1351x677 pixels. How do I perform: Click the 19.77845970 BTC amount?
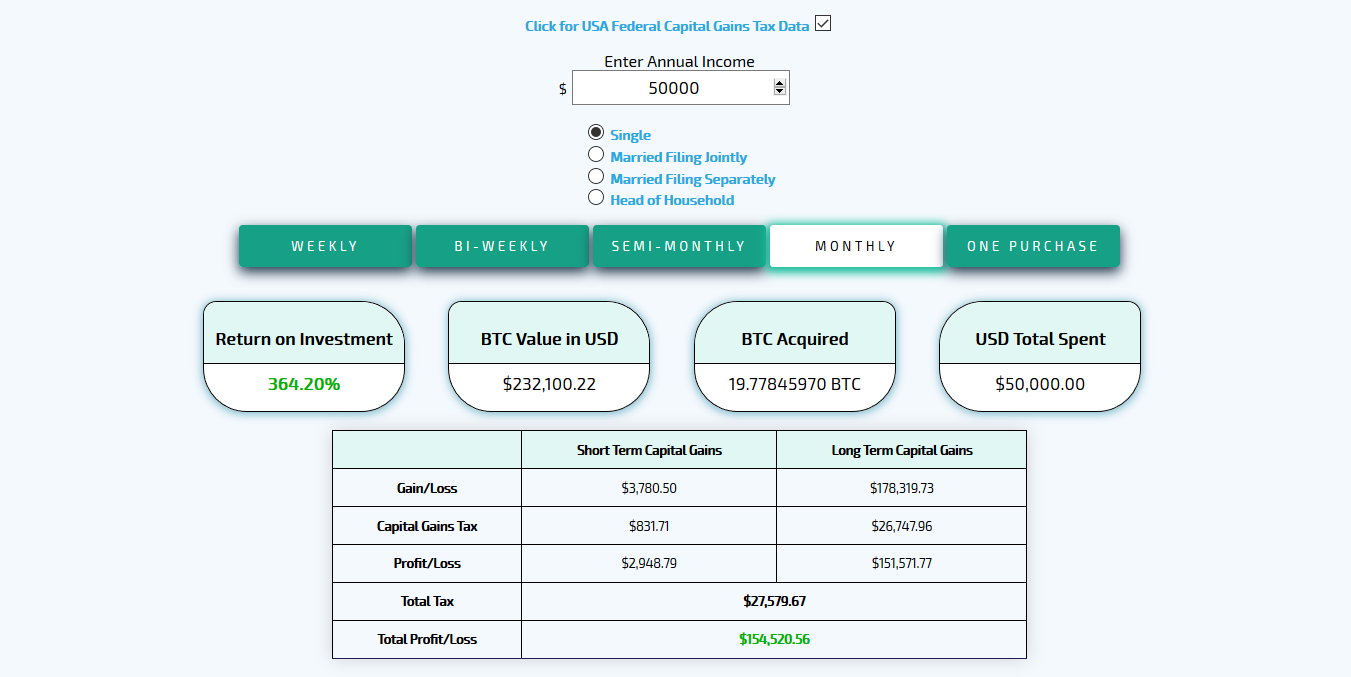[x=795, y=384]
